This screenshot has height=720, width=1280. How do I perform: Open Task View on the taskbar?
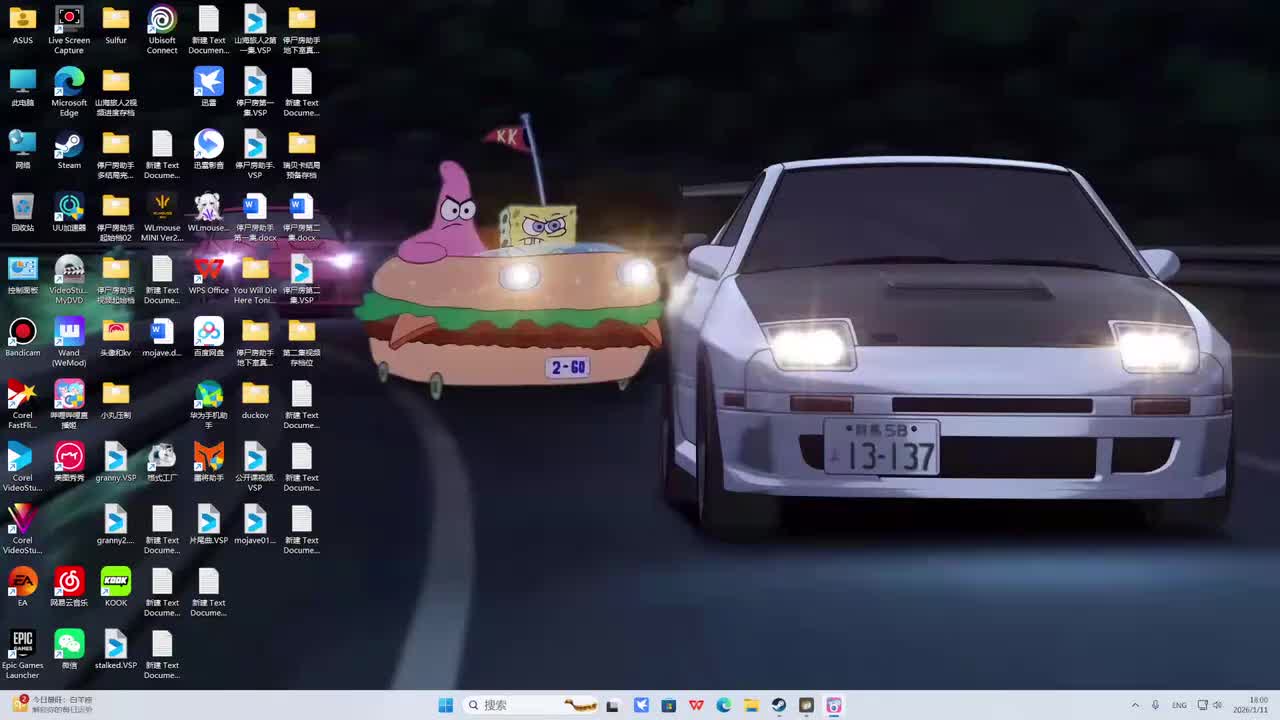[613, 705]
